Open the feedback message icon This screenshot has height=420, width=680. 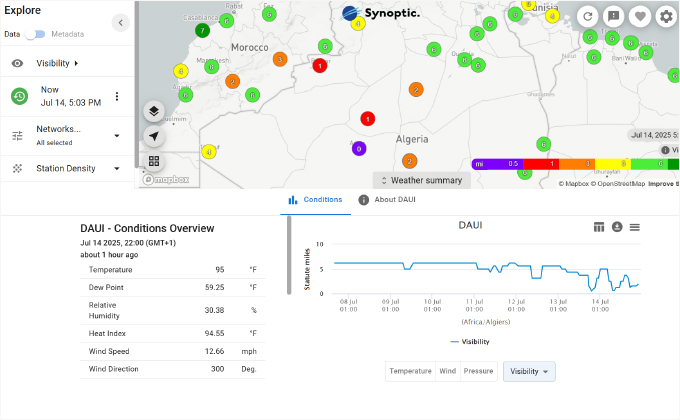614,16
